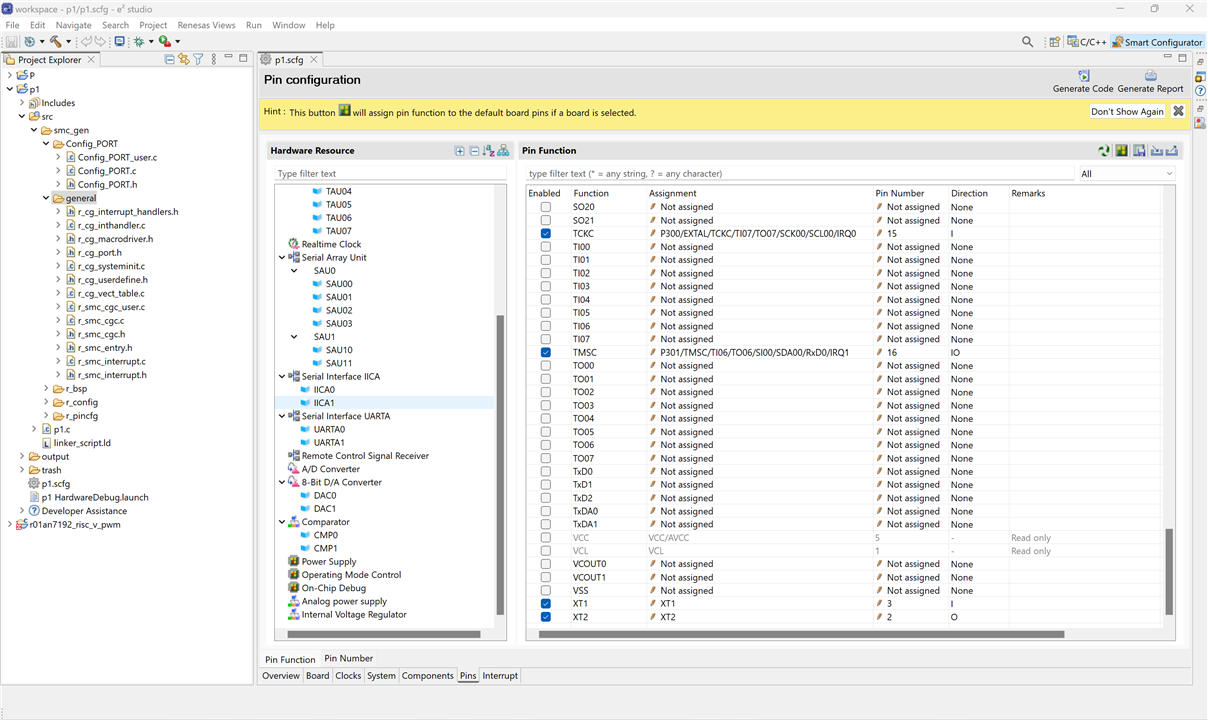Collapse all in Project Explorer
This screenshot has width=1208, height=720.
[x=169, y=59]
